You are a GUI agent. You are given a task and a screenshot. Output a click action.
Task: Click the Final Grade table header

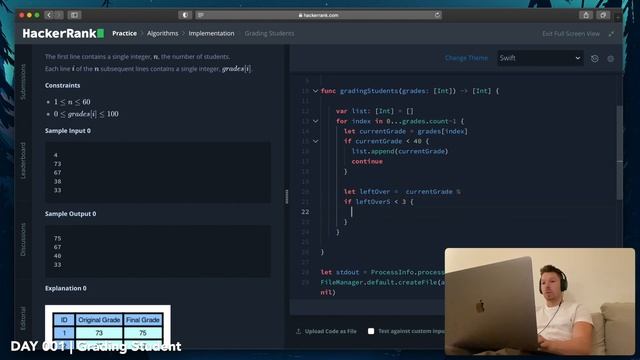coord(143,320)
